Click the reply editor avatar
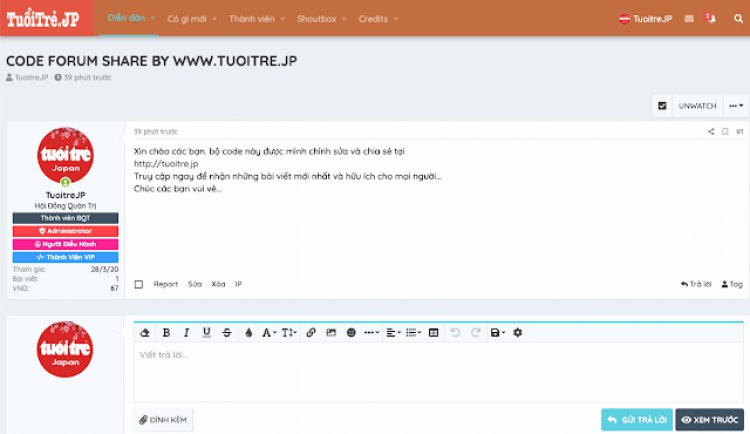Screen dimensions: 750x434 65,349
